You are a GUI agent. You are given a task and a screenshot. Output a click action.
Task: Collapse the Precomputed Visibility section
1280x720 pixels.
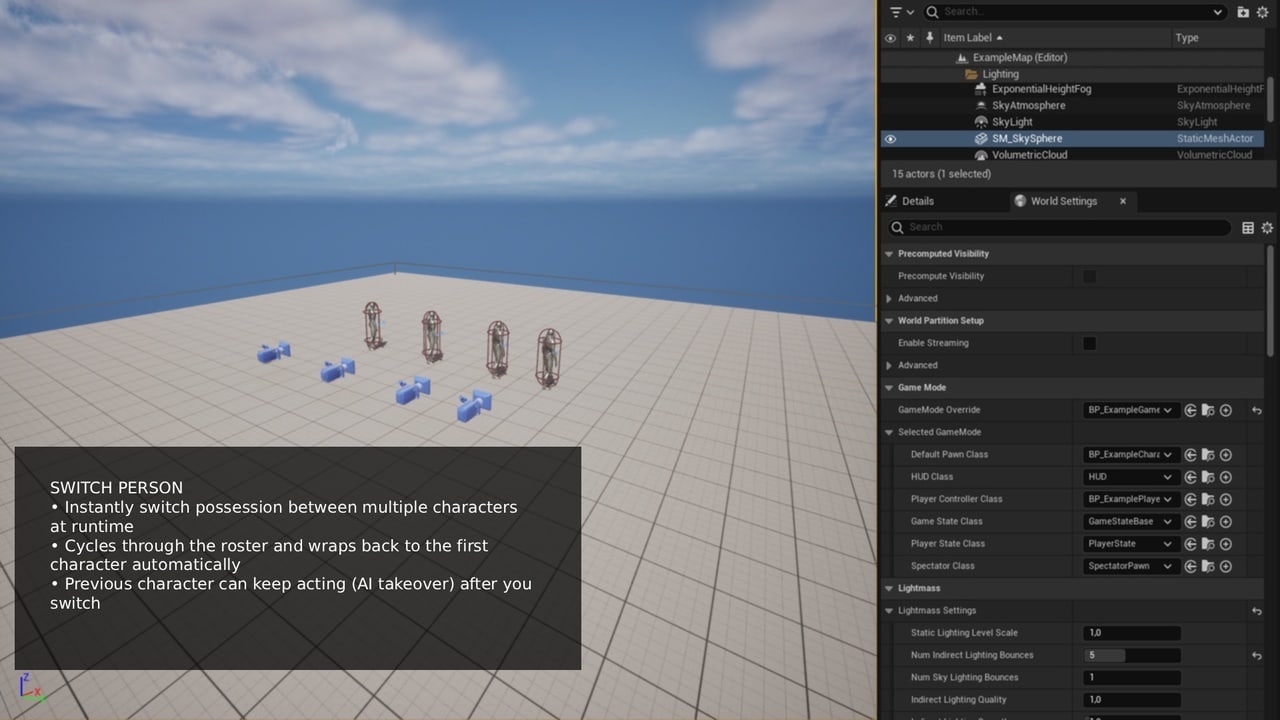889,254
